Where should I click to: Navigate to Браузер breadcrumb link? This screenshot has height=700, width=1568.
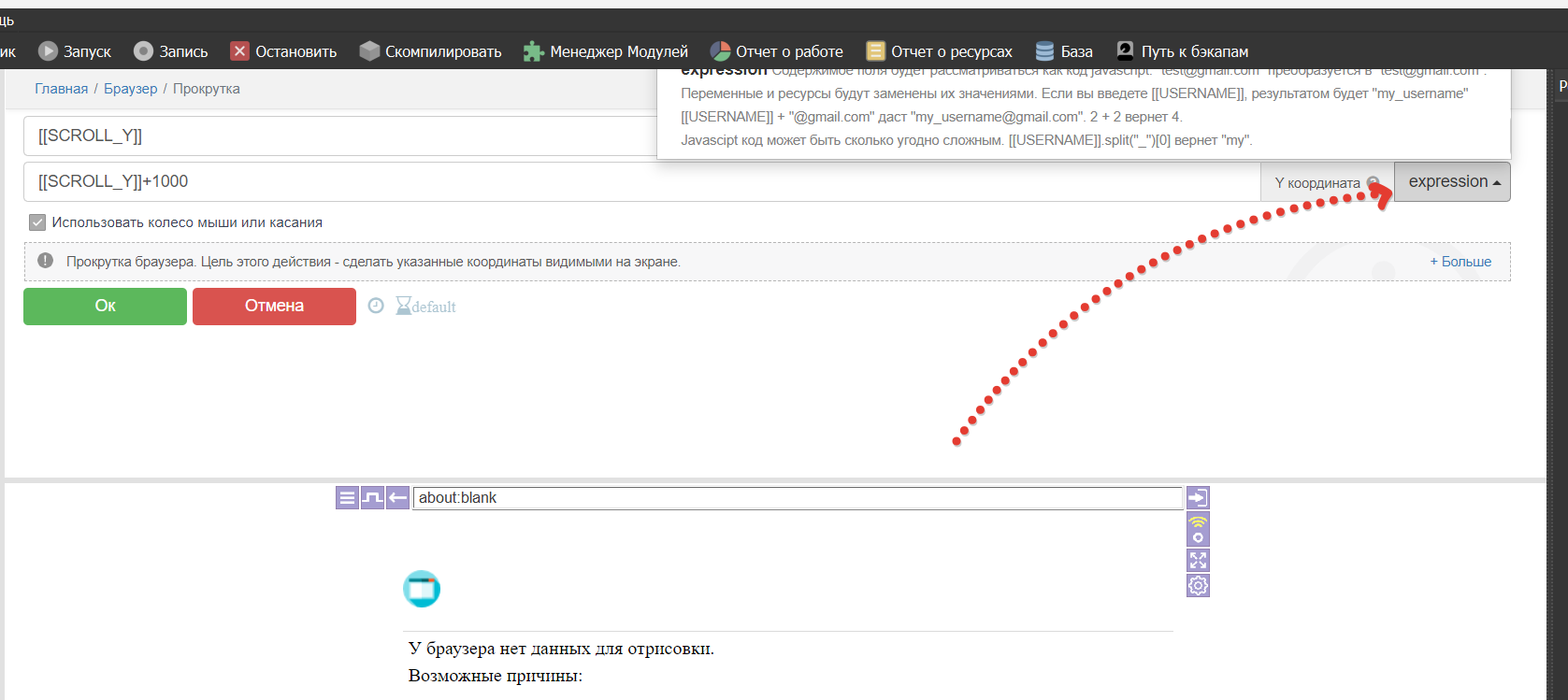[x=130, y=89]
